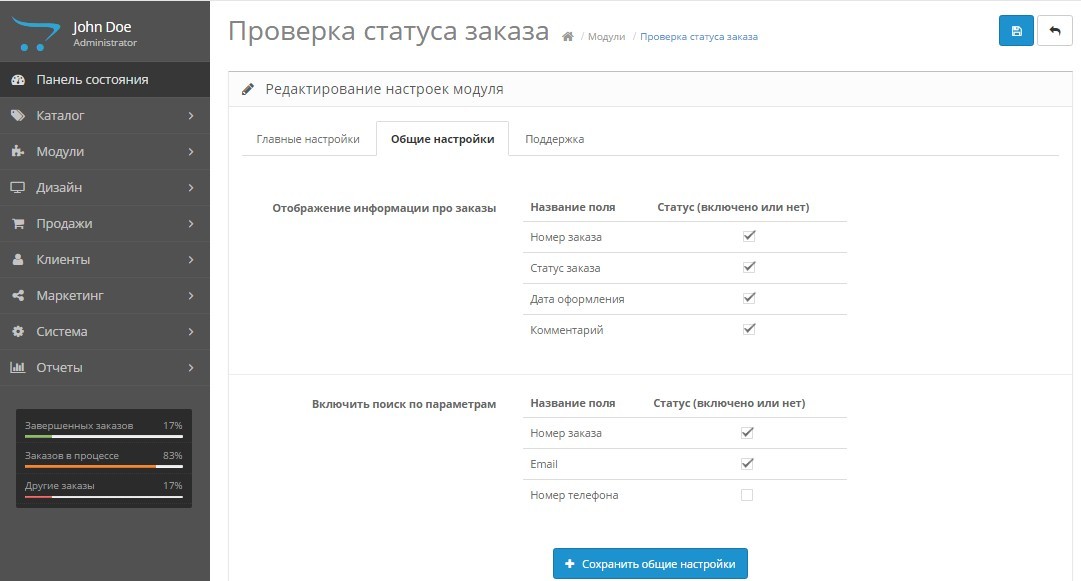Expand the Модули menu chevron
The width and height of the screenshot is (1081, 581).
(191, 152)
